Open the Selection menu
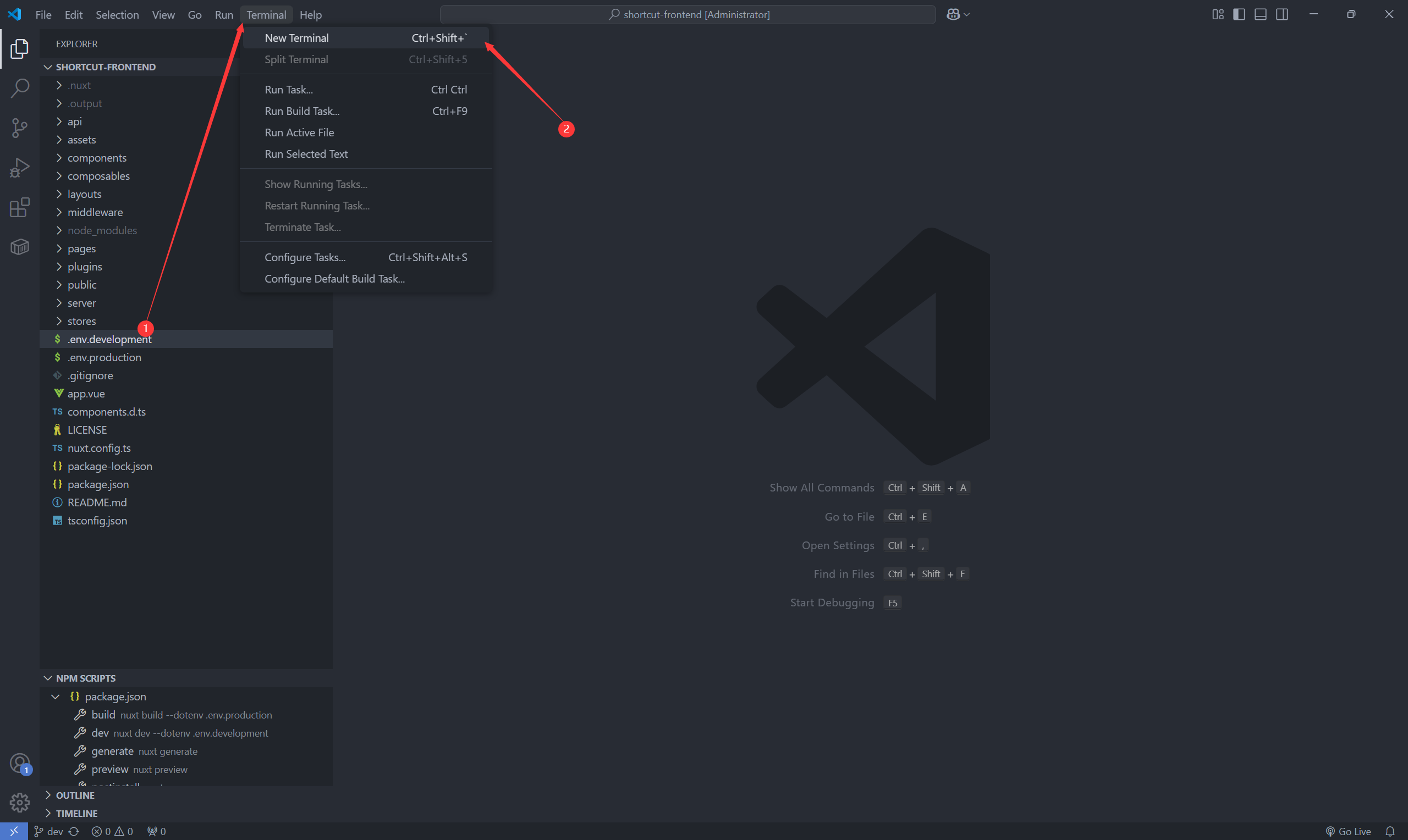 117,15
